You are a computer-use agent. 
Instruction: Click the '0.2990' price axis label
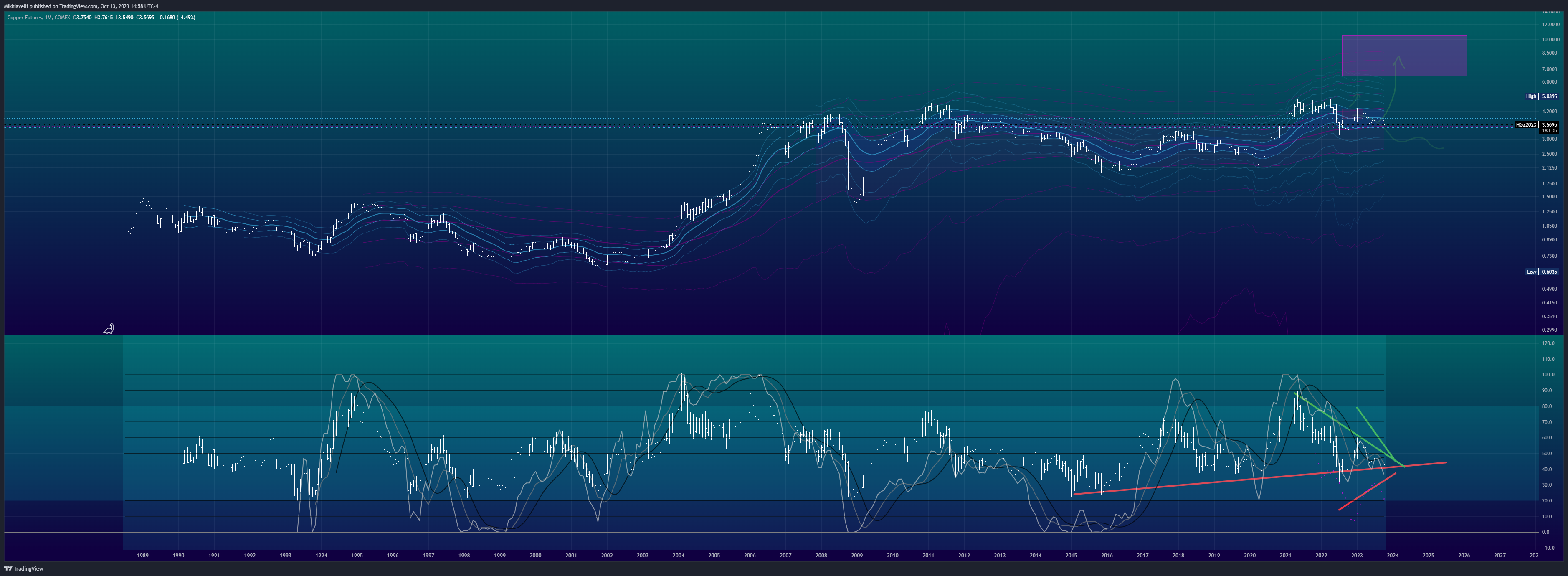pos(1550,330)
